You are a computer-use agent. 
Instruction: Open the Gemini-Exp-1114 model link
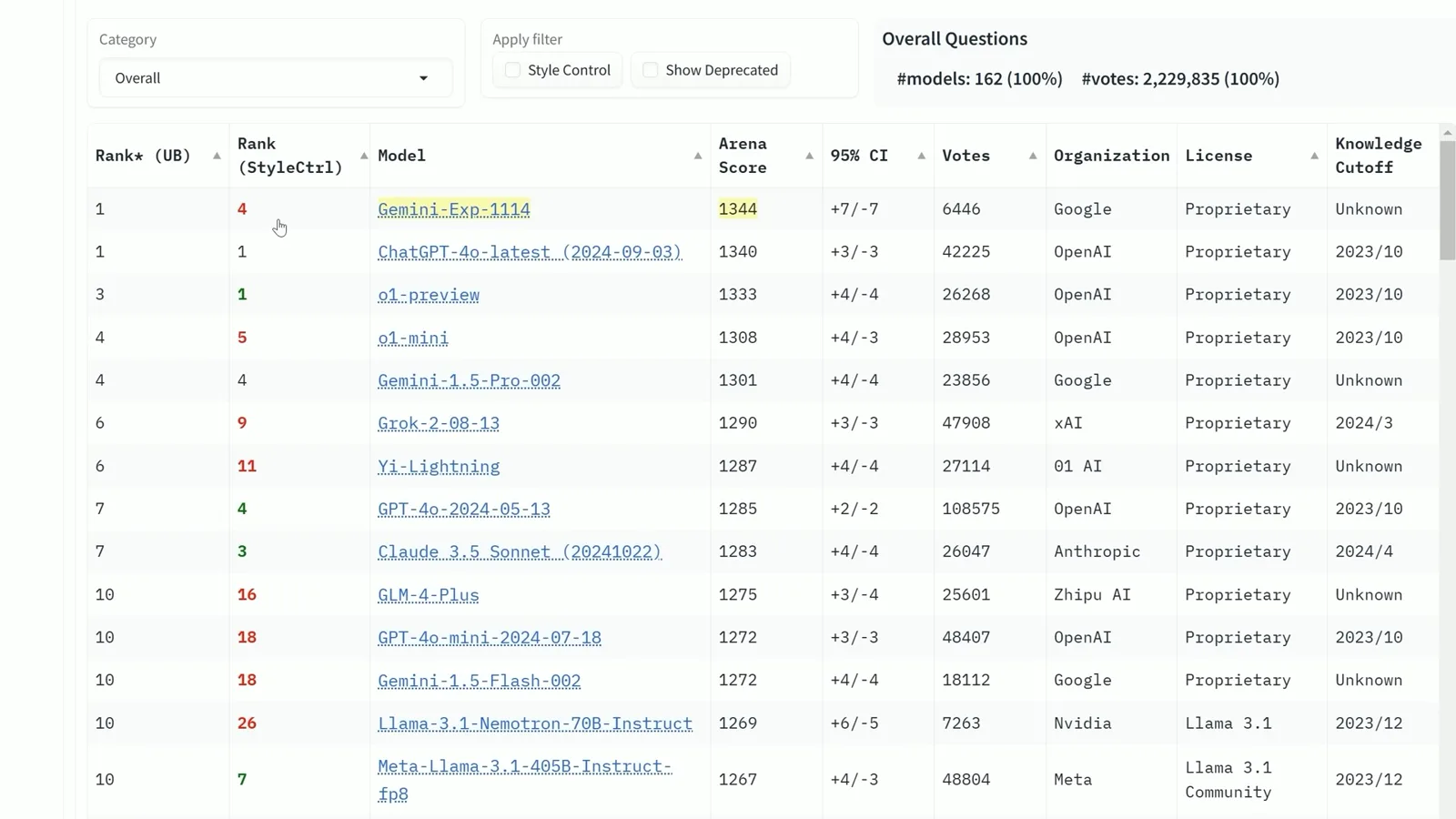pos(454,209)
